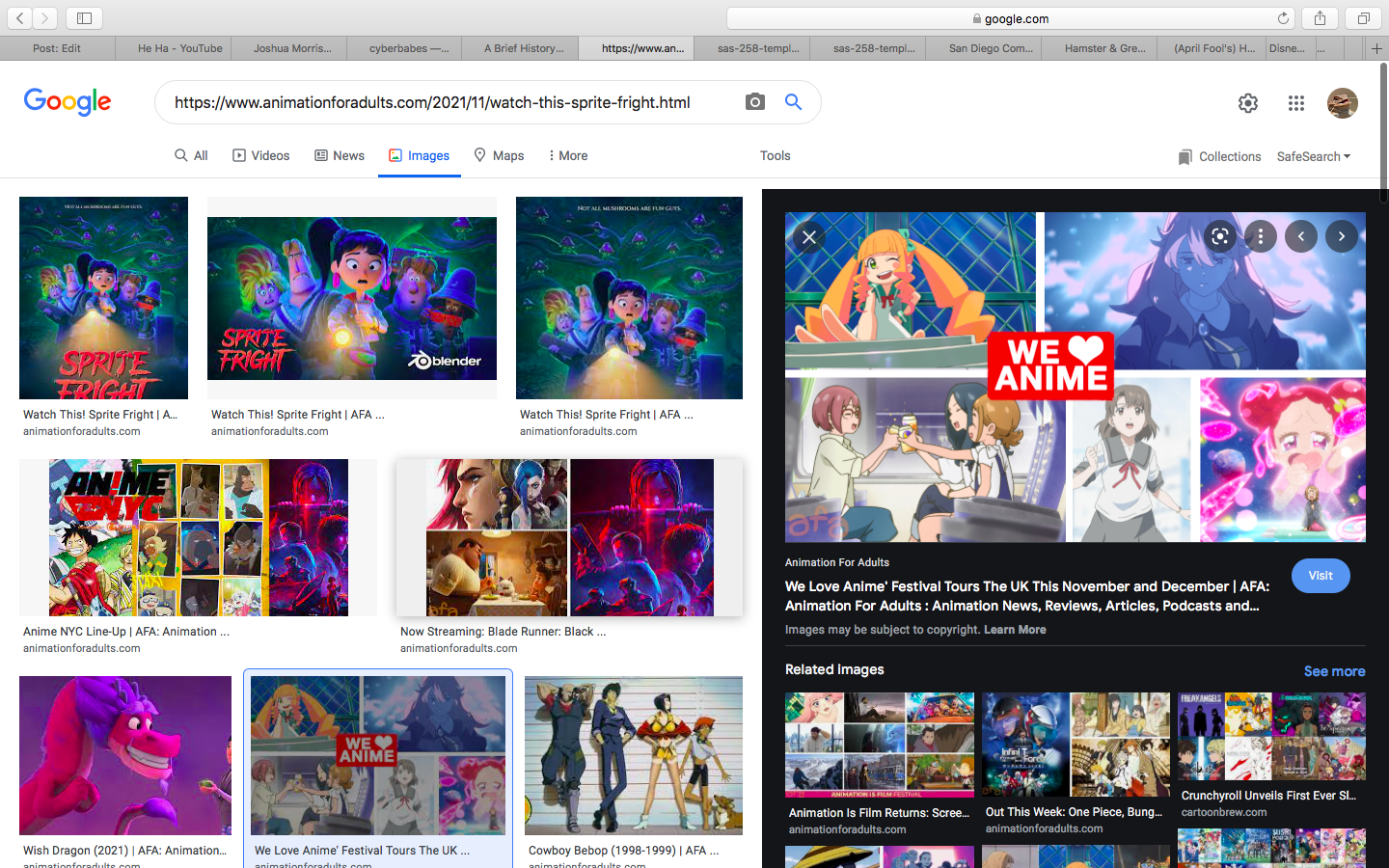This screenshot has width=1389, height=868.
Task: Search inside image with Lens icon
Action: pos(1220,236)
